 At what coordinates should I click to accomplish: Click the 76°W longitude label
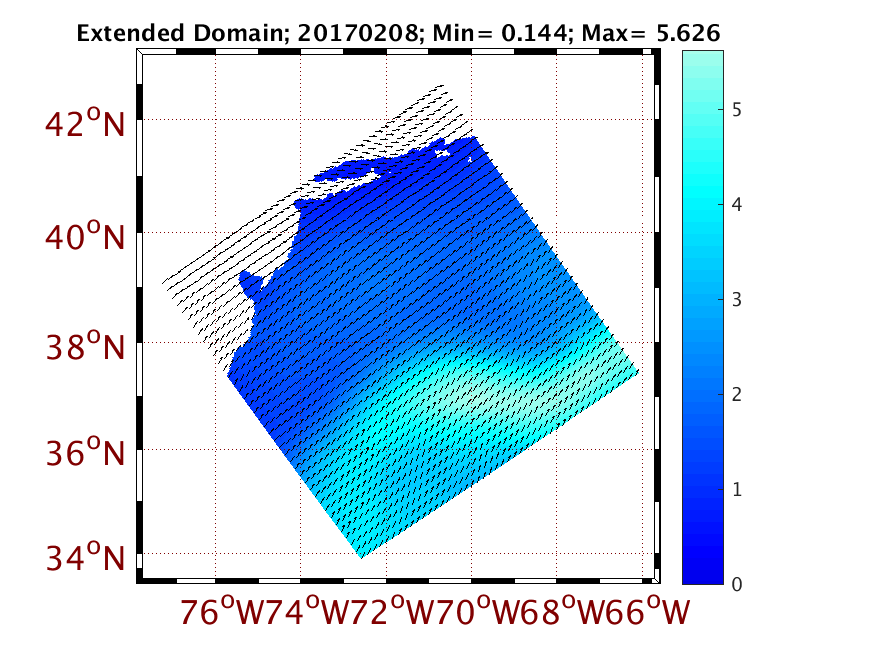[222, 612]
